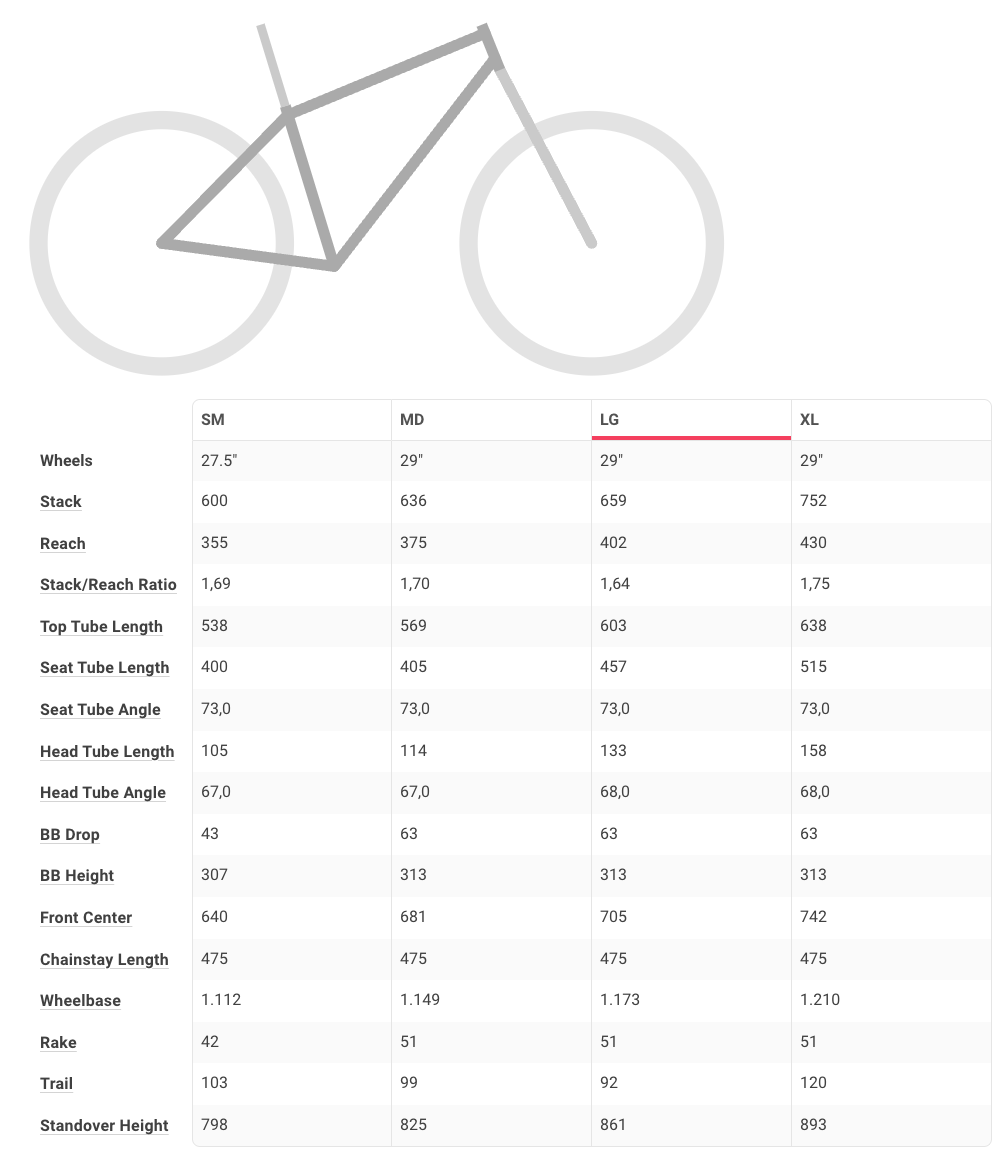Open the Standover Height definition
This screenshot has height=1162, width=1002.
104,1126
